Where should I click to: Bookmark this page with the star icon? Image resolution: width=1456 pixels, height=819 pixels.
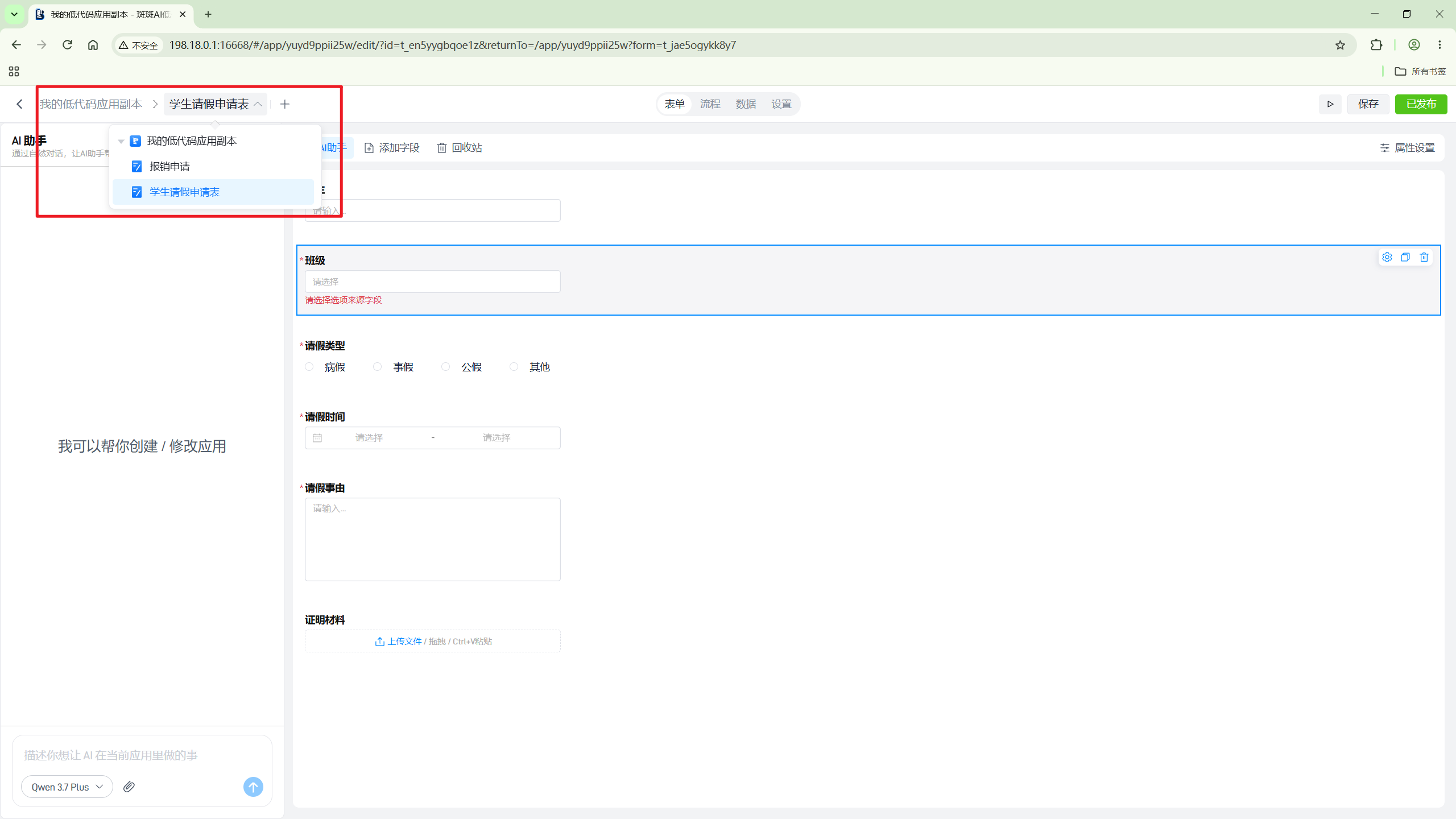point(1341,45)
